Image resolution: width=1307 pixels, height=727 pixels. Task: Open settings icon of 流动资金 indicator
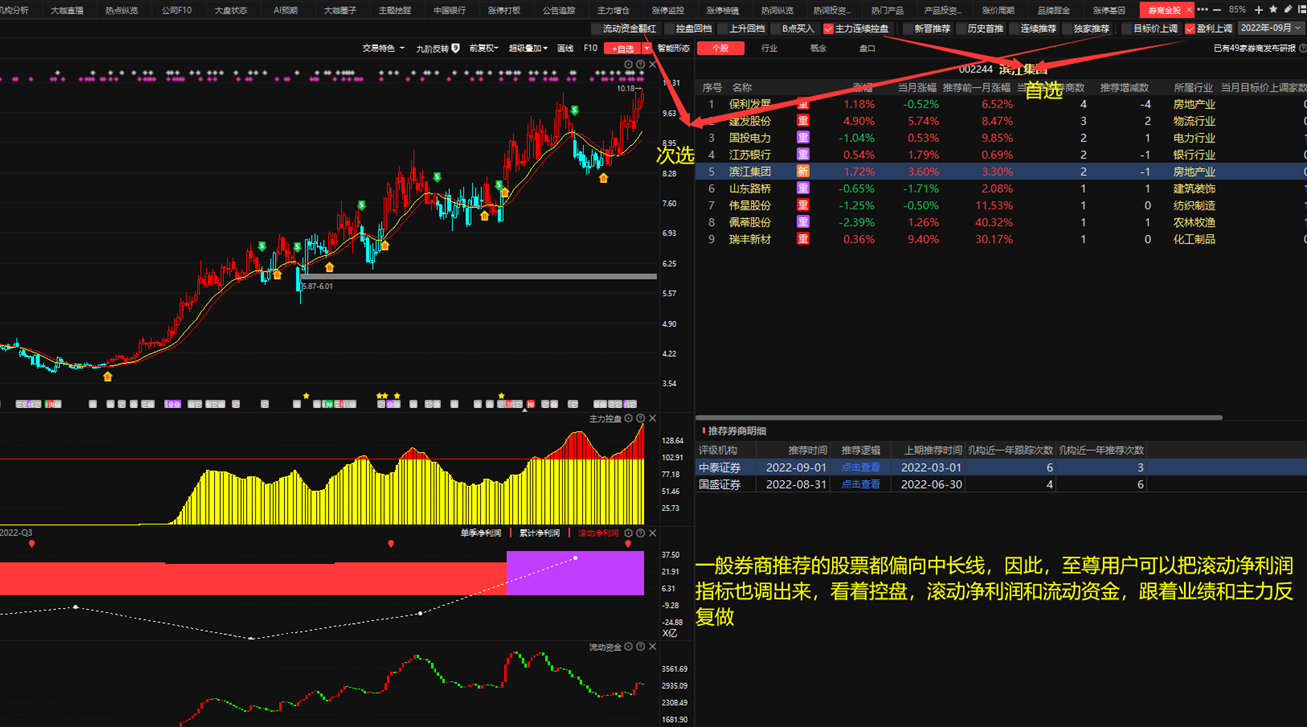(629, 648)
